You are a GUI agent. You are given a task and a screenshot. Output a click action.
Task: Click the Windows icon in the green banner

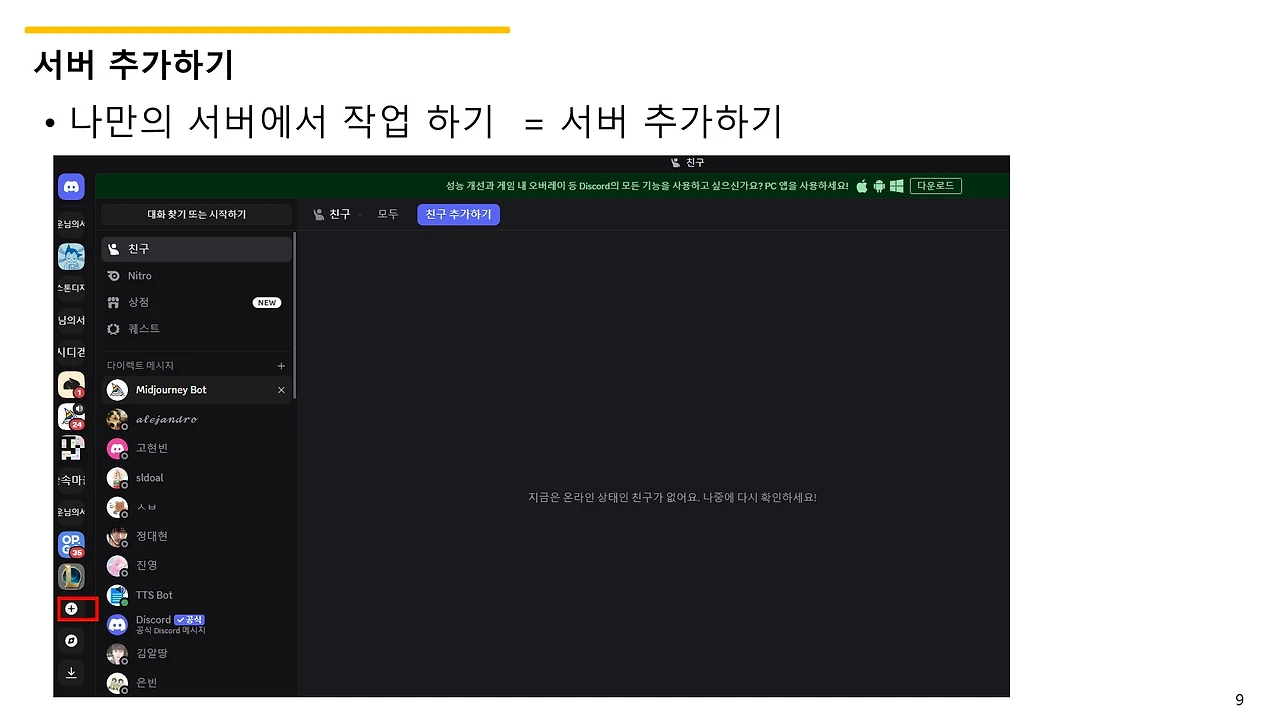pos(895,185)
